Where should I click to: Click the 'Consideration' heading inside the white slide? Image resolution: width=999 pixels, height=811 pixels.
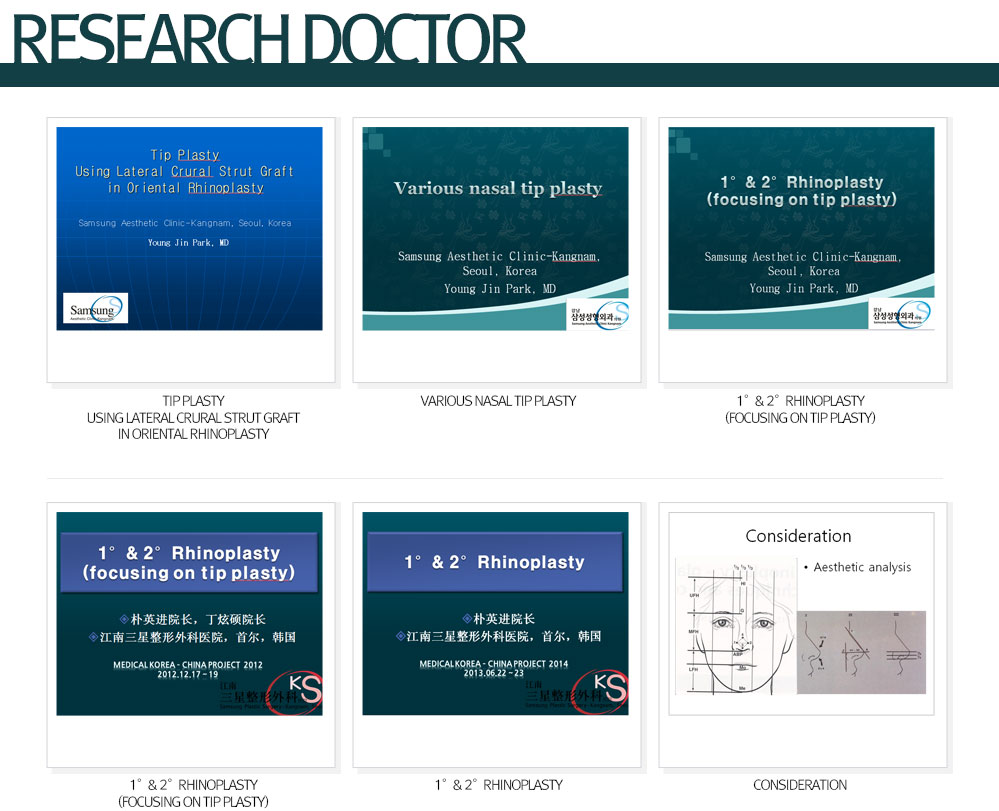pyautogui.click(x=798, y=536)
